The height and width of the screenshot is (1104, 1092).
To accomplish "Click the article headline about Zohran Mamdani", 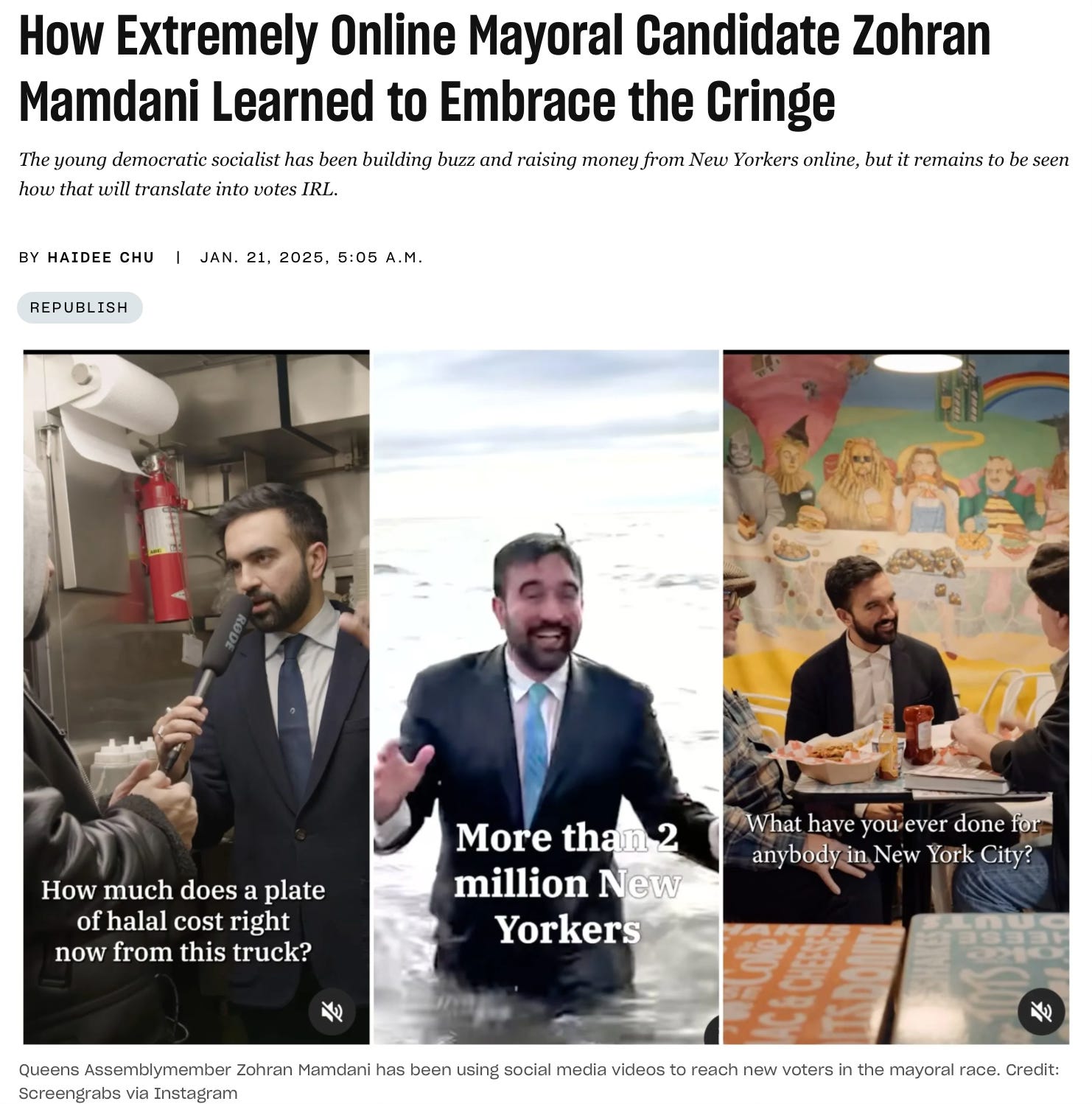I will coord(505,68).
